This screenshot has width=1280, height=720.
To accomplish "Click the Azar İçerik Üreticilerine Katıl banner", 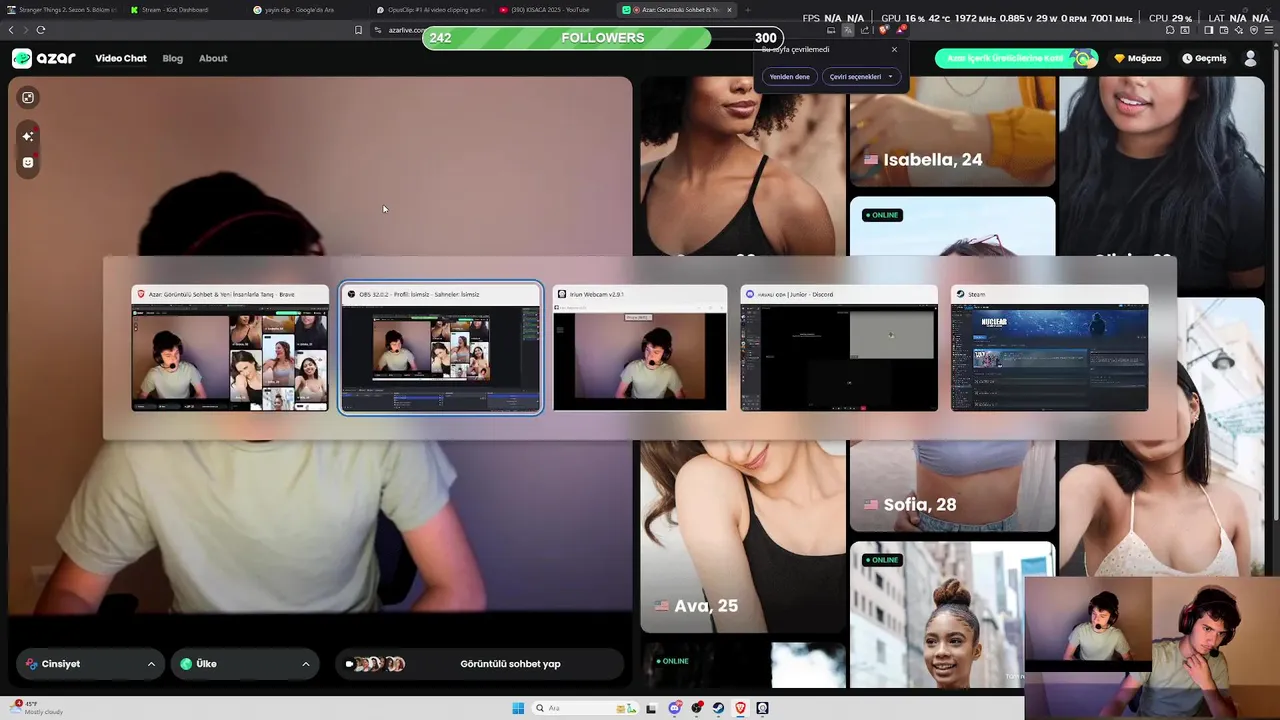I will pos(1016,58).
